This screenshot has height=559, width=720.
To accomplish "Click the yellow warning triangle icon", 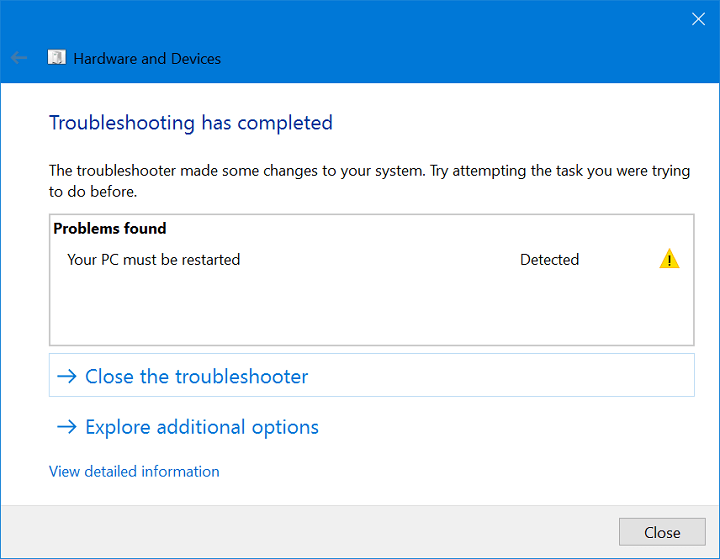I will [x=669, y=259].
